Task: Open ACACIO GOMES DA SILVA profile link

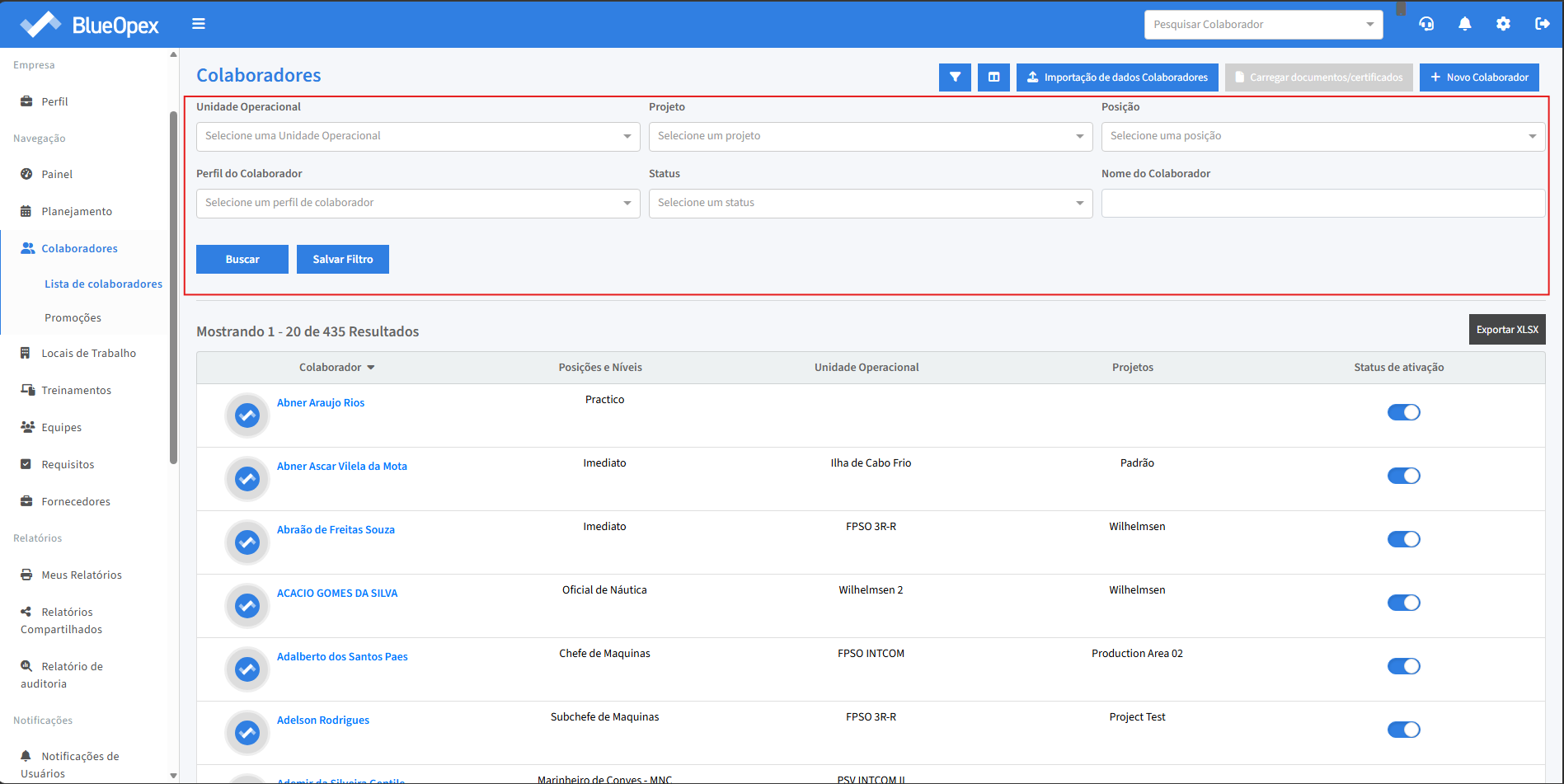Action: (337, 593)
